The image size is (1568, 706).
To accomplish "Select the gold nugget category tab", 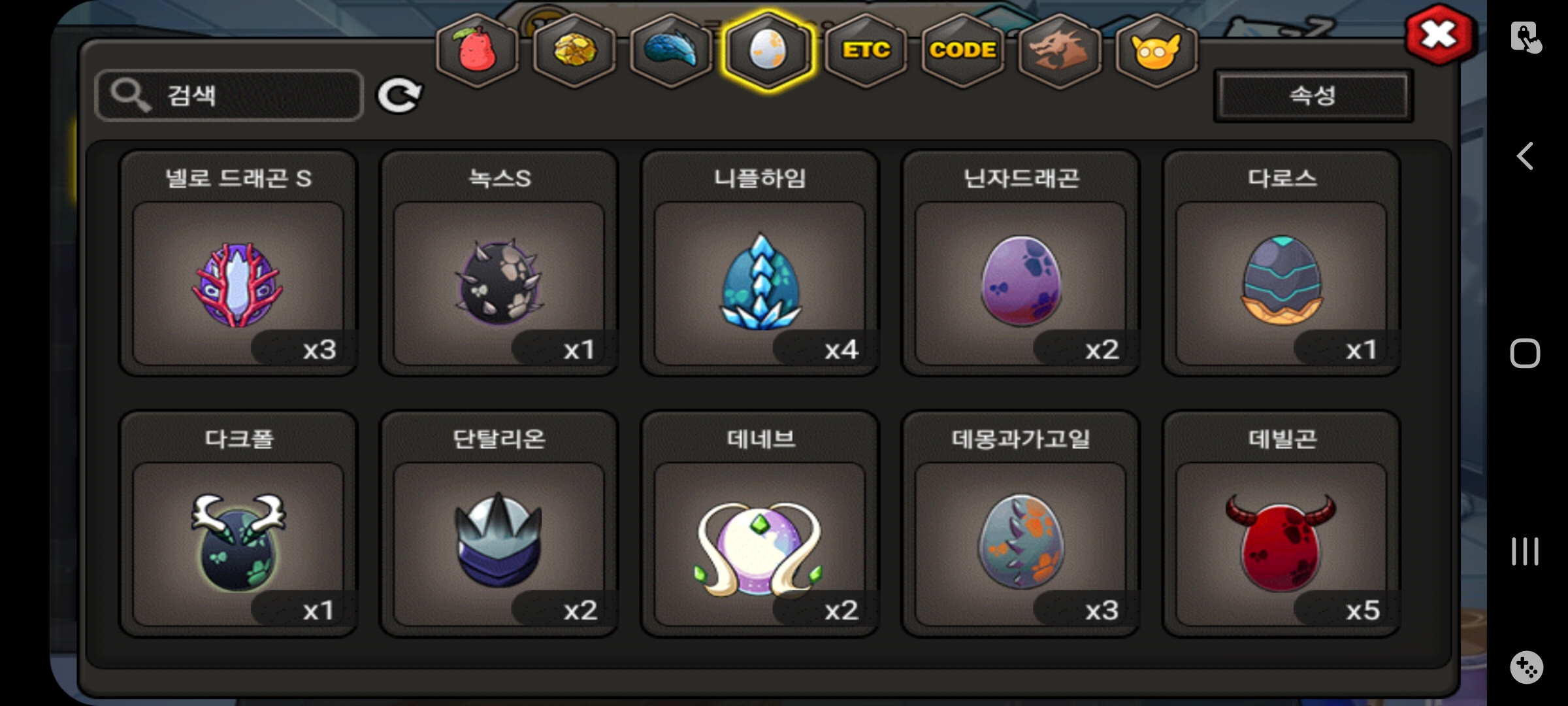I will pos(574,50).
